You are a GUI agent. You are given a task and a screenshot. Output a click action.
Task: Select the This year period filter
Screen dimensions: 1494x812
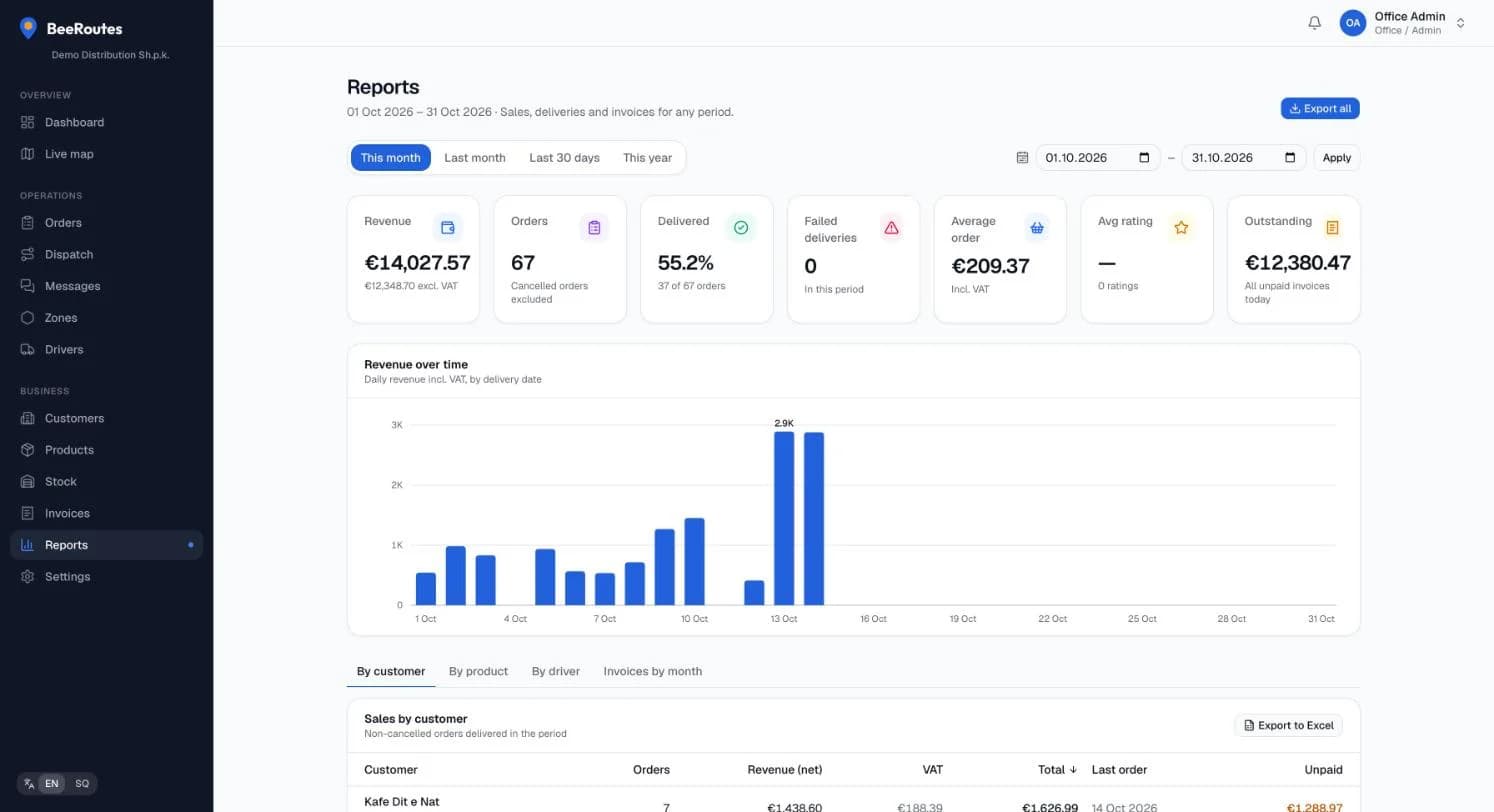(647, 158)
